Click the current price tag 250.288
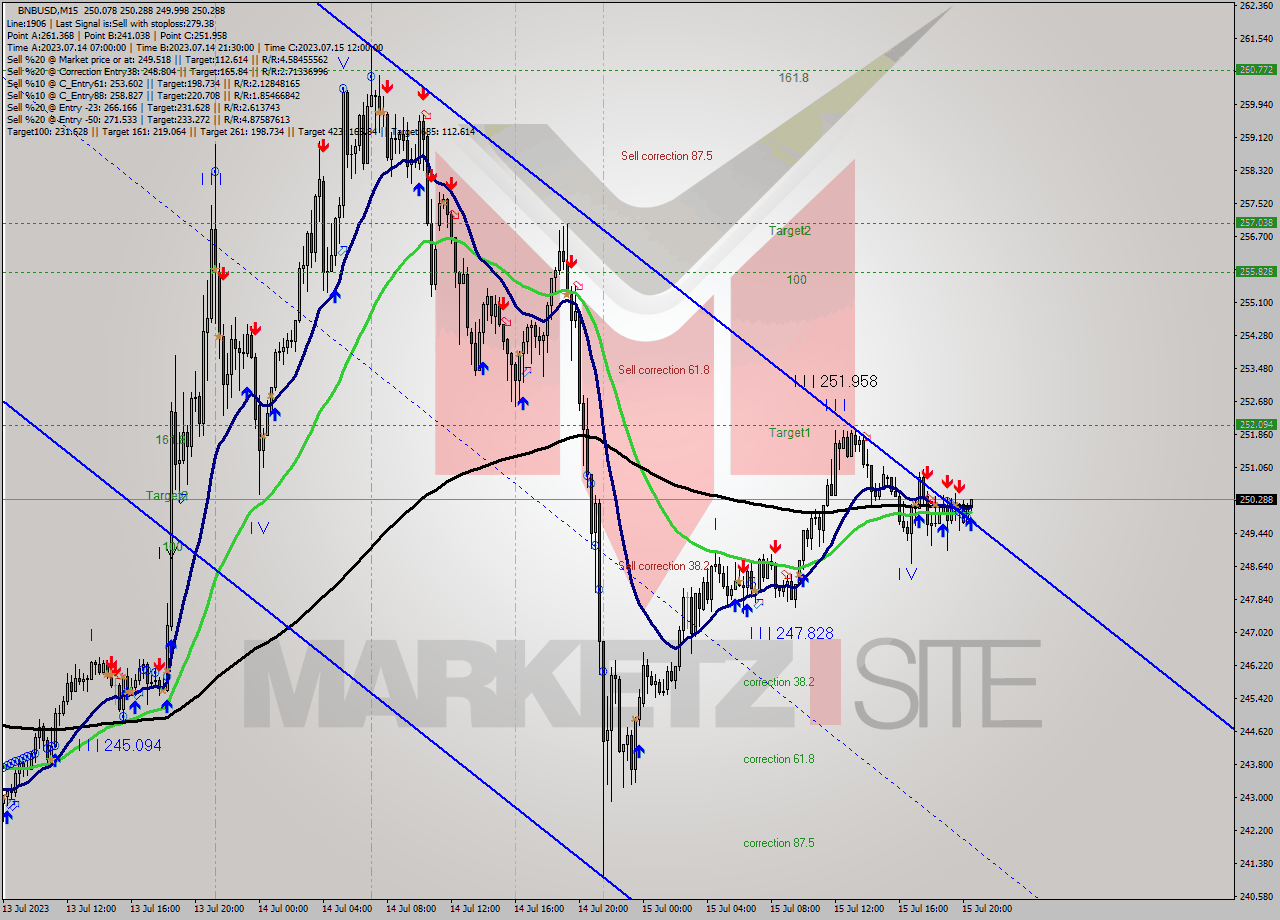The image size is (1280, 920). click(1256, 499)
